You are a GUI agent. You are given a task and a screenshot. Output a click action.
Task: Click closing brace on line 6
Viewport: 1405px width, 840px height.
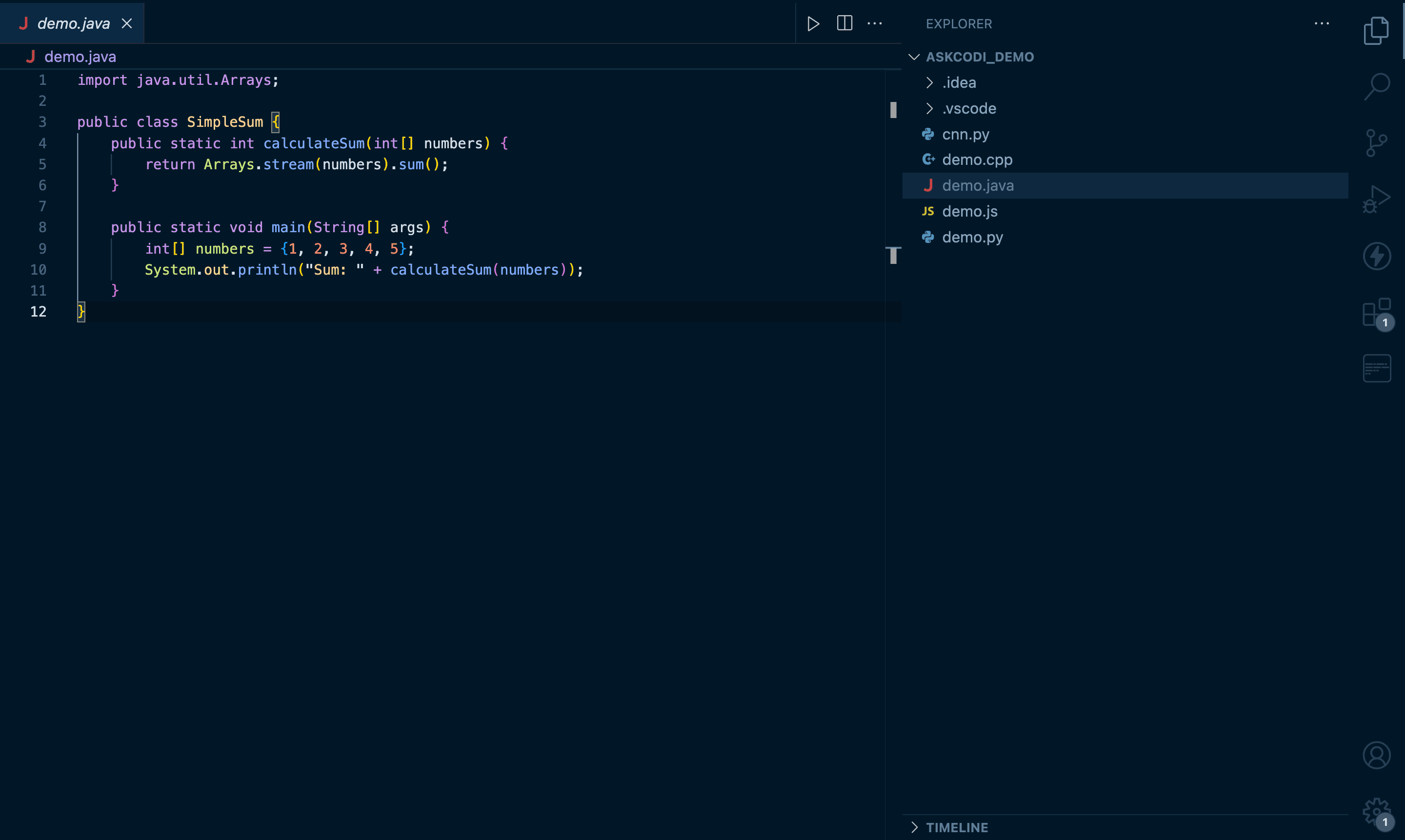coord(115,185)
